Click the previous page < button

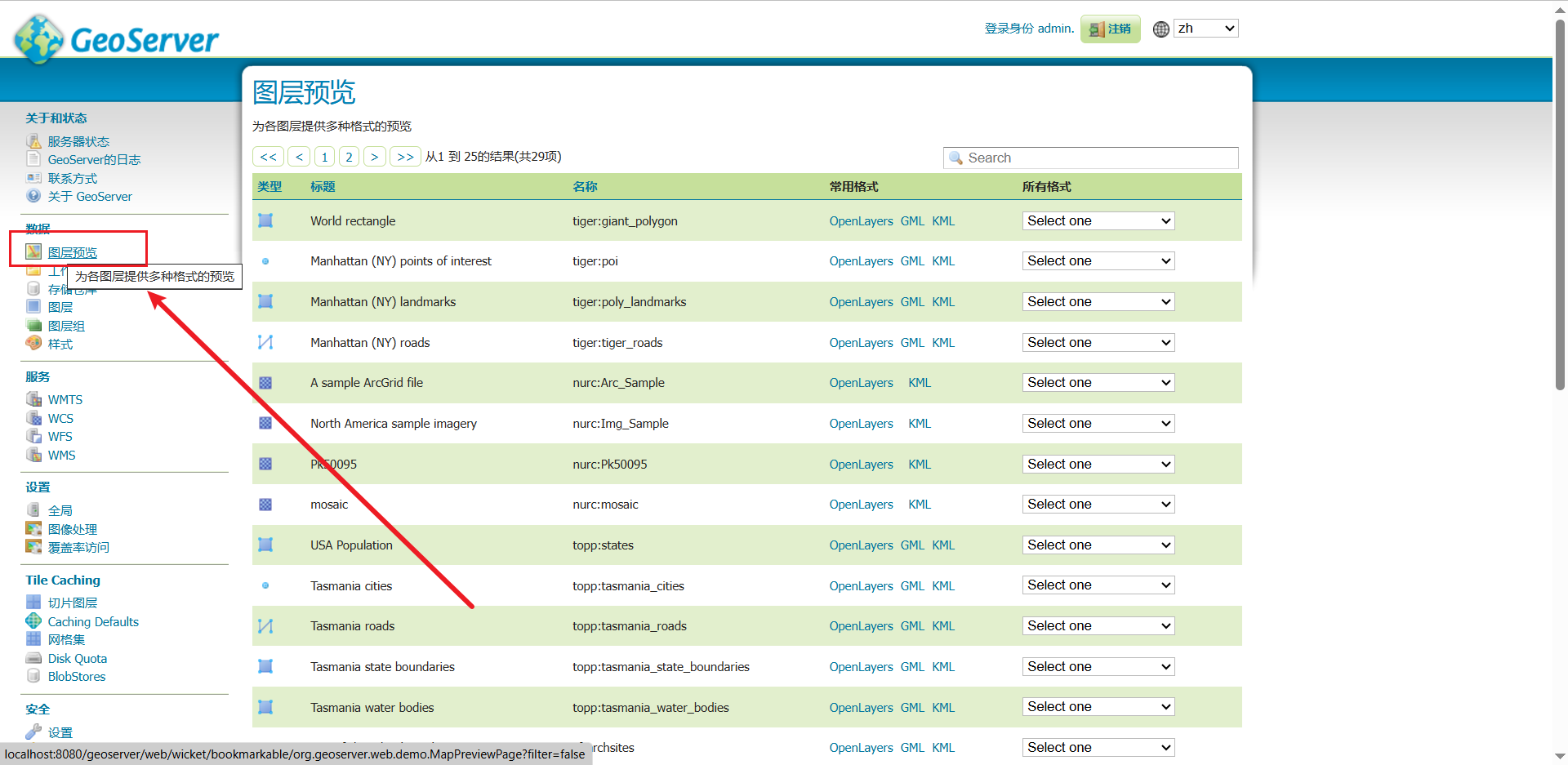tap(299, 157)
